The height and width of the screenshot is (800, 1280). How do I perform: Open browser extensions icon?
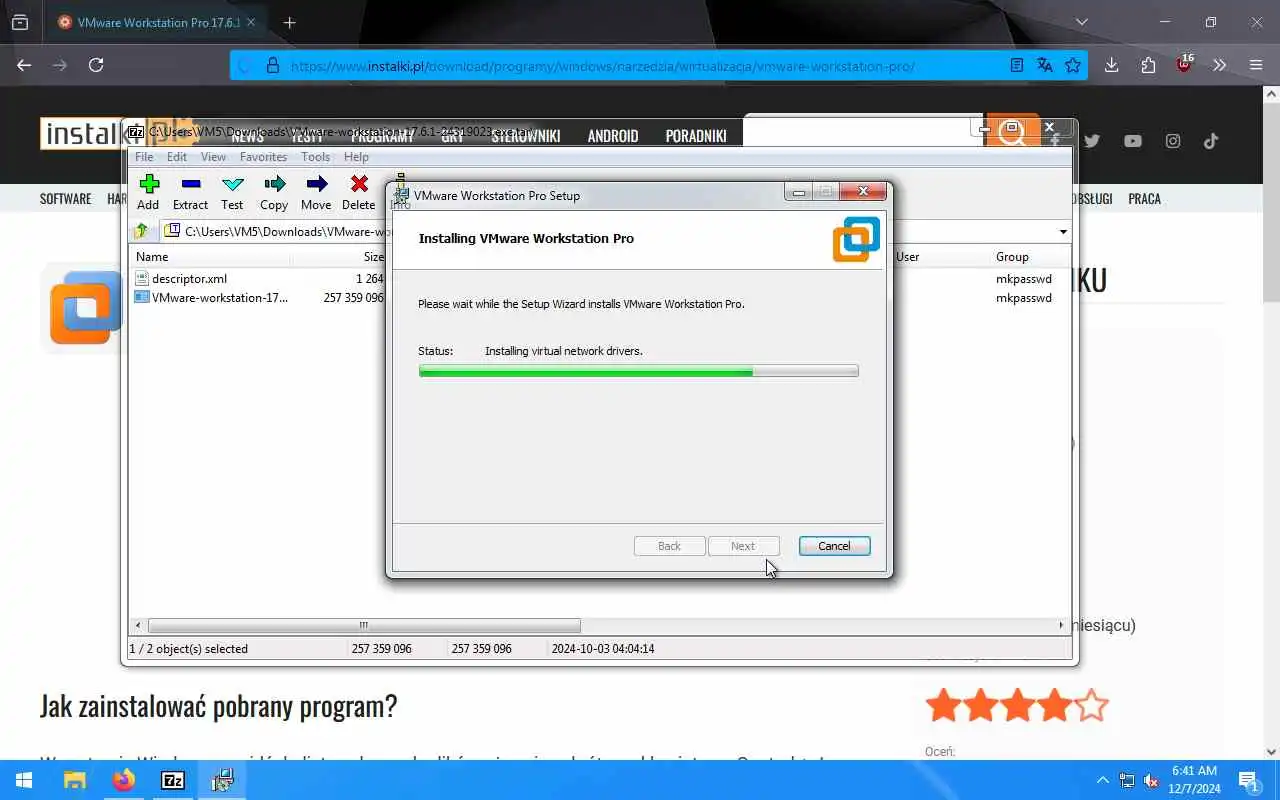tap(1148, 65)
